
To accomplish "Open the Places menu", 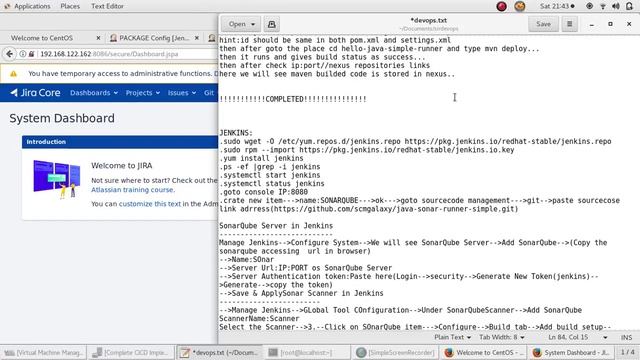I will pyautogui.click(x=70, y=6).
